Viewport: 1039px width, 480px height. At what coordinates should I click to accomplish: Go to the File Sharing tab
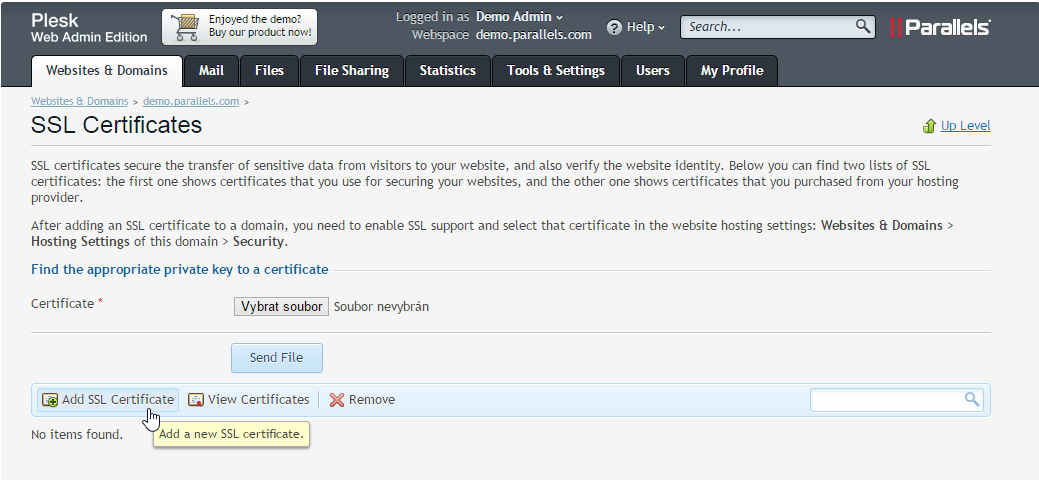point(351,70)
